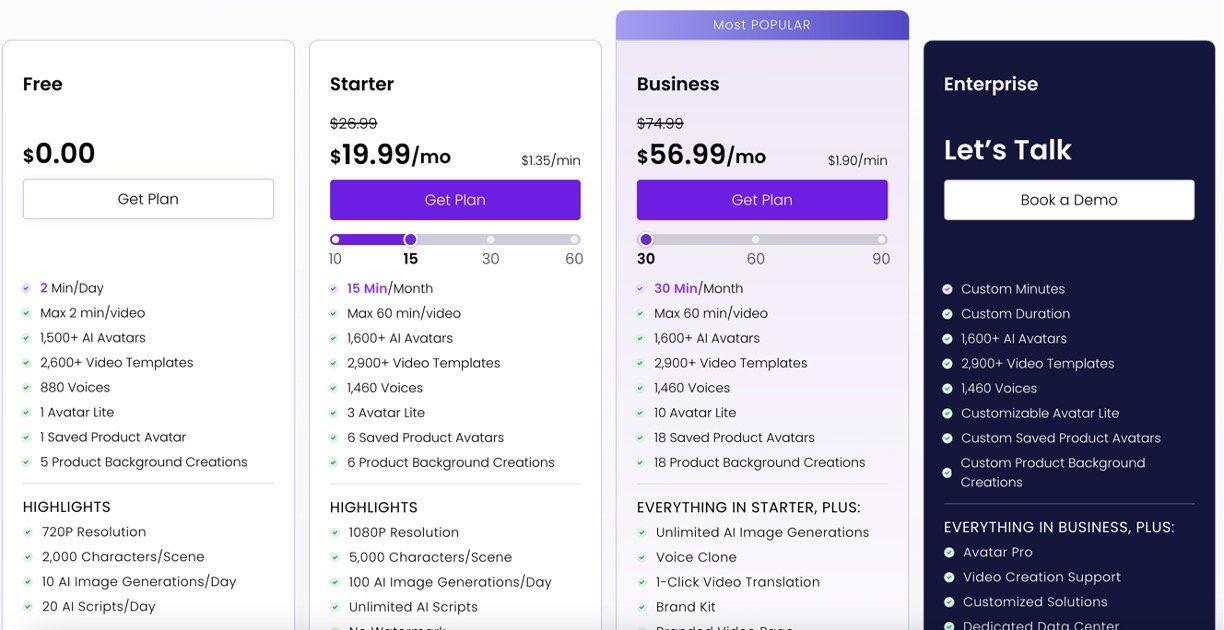Select the 10 minute Starter slider stop
Screen dimensions: 1224x630
335,240
